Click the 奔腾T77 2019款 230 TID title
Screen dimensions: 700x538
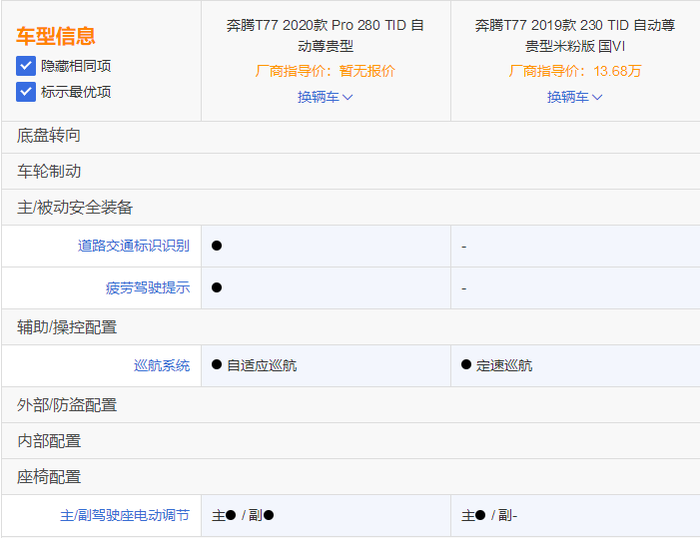tap(575, 36)
